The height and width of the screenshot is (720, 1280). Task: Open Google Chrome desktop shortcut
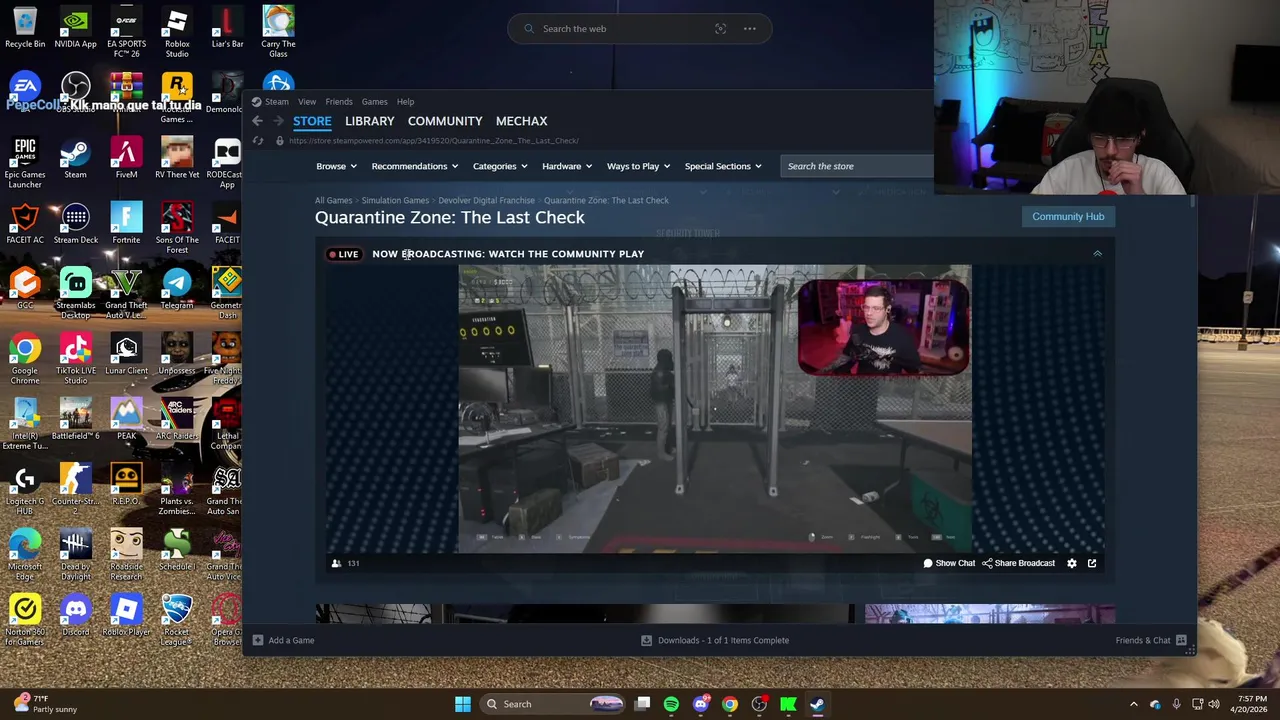point(25,360)
